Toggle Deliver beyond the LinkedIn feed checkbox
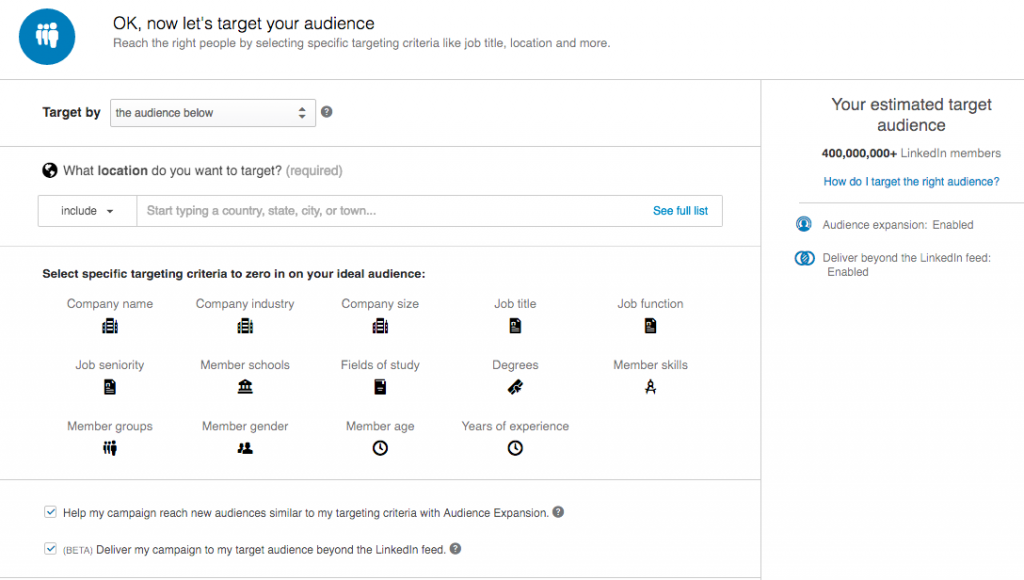1024x580 pixels. click(x=50, y=549)
